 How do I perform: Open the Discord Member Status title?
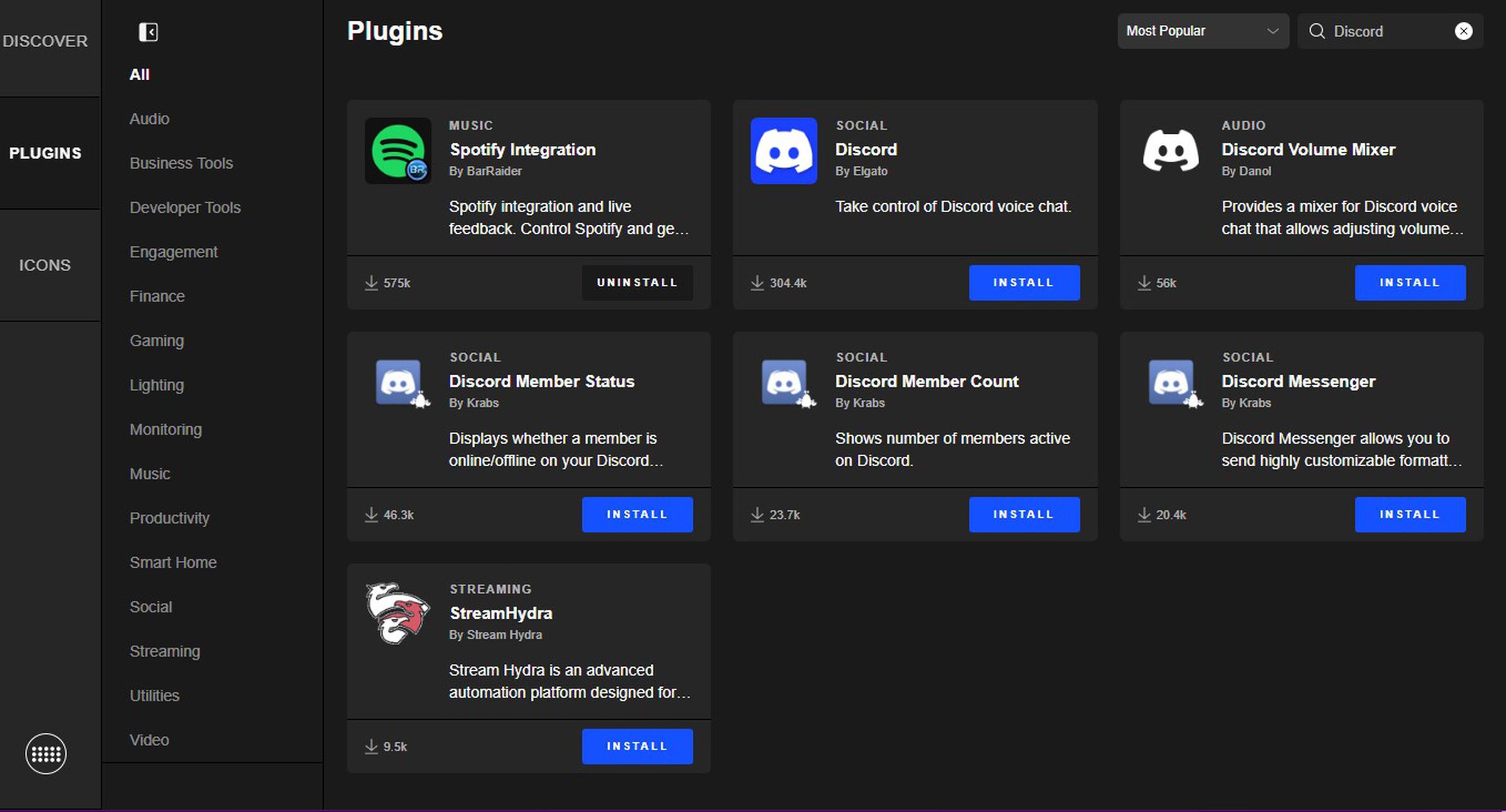click(542, 382)
